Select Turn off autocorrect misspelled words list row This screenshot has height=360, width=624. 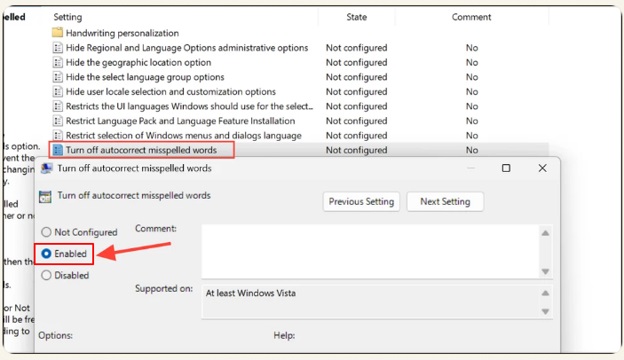click(141, 150)
